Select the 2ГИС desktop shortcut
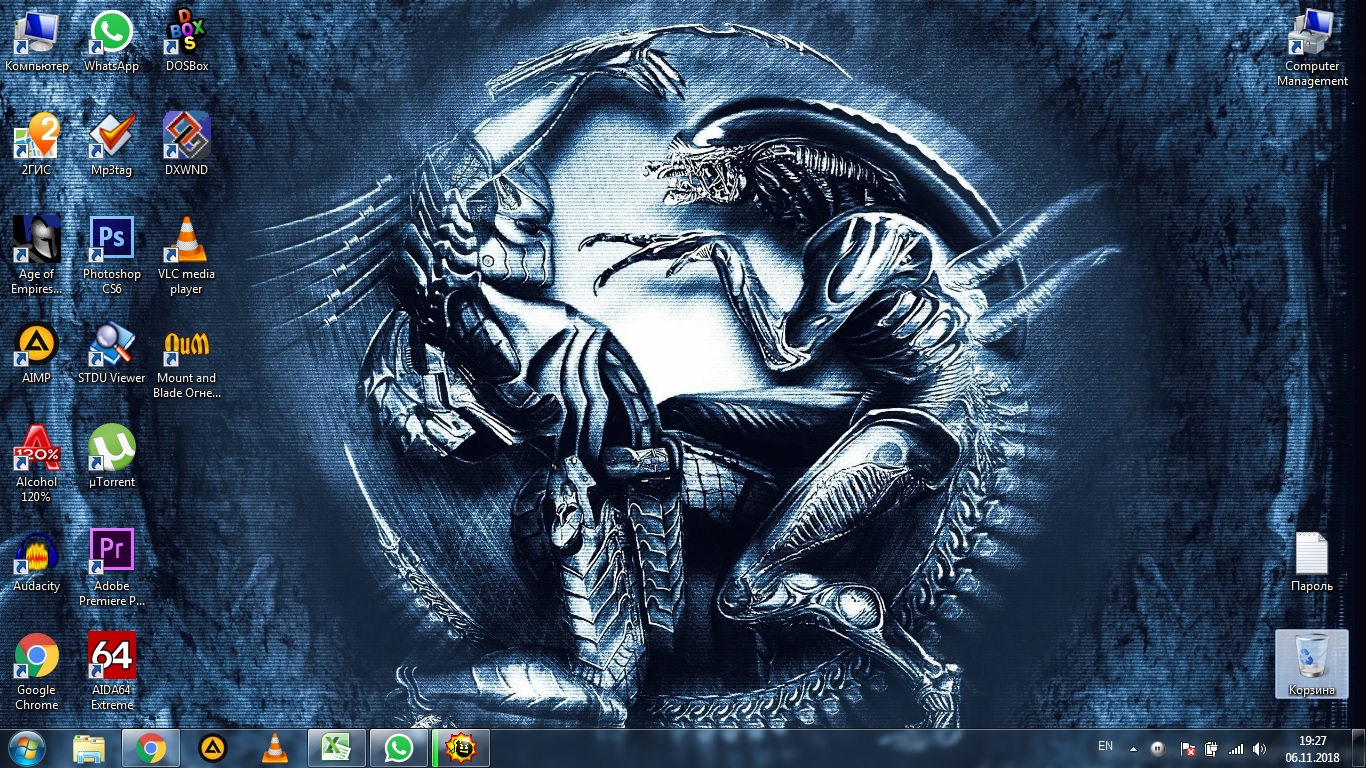The image size is (1366, 768). (x=37, y=145)
